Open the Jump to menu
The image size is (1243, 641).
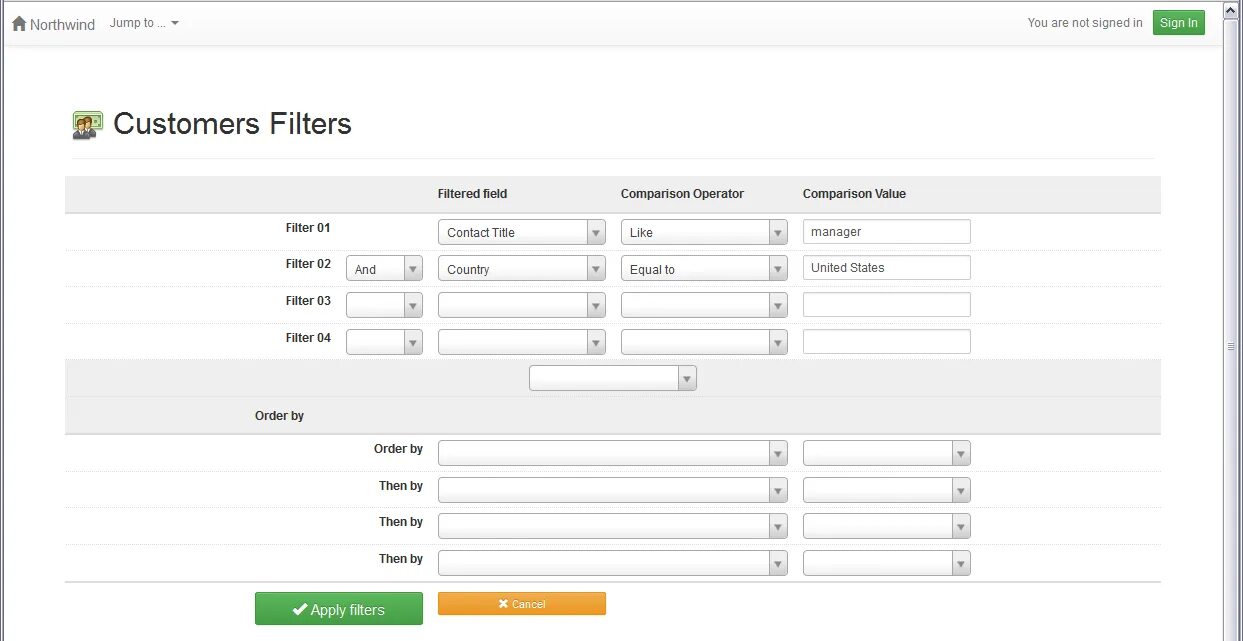(x=144, y=23)
